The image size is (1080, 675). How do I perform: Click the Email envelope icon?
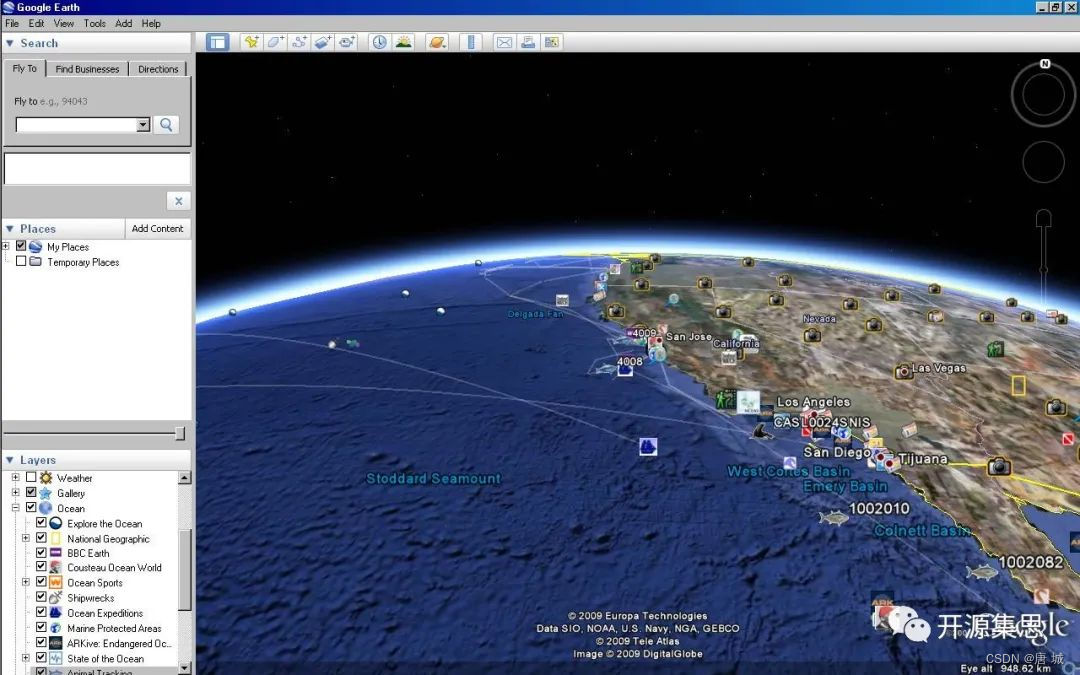504,42
